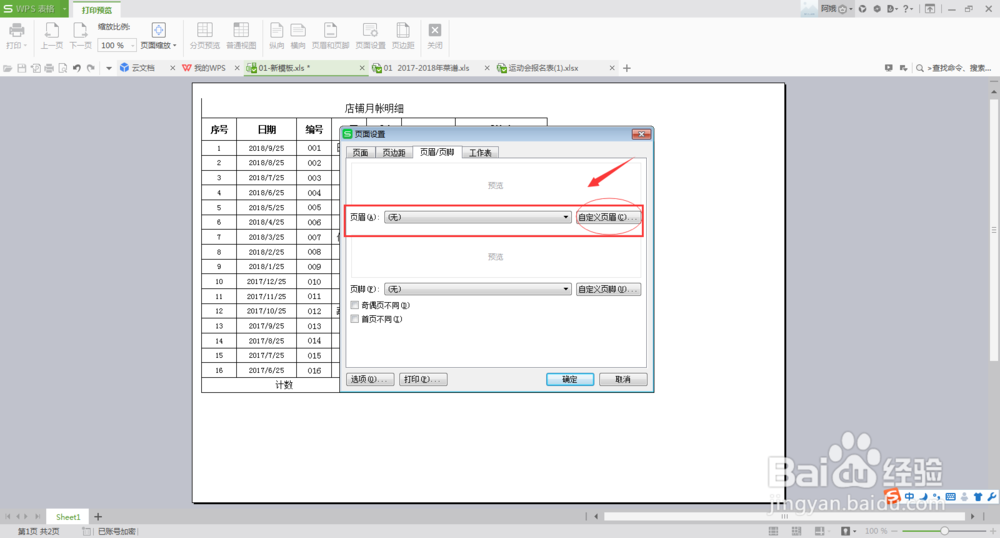Open page break preview (分页预览)

coord(205,36)
